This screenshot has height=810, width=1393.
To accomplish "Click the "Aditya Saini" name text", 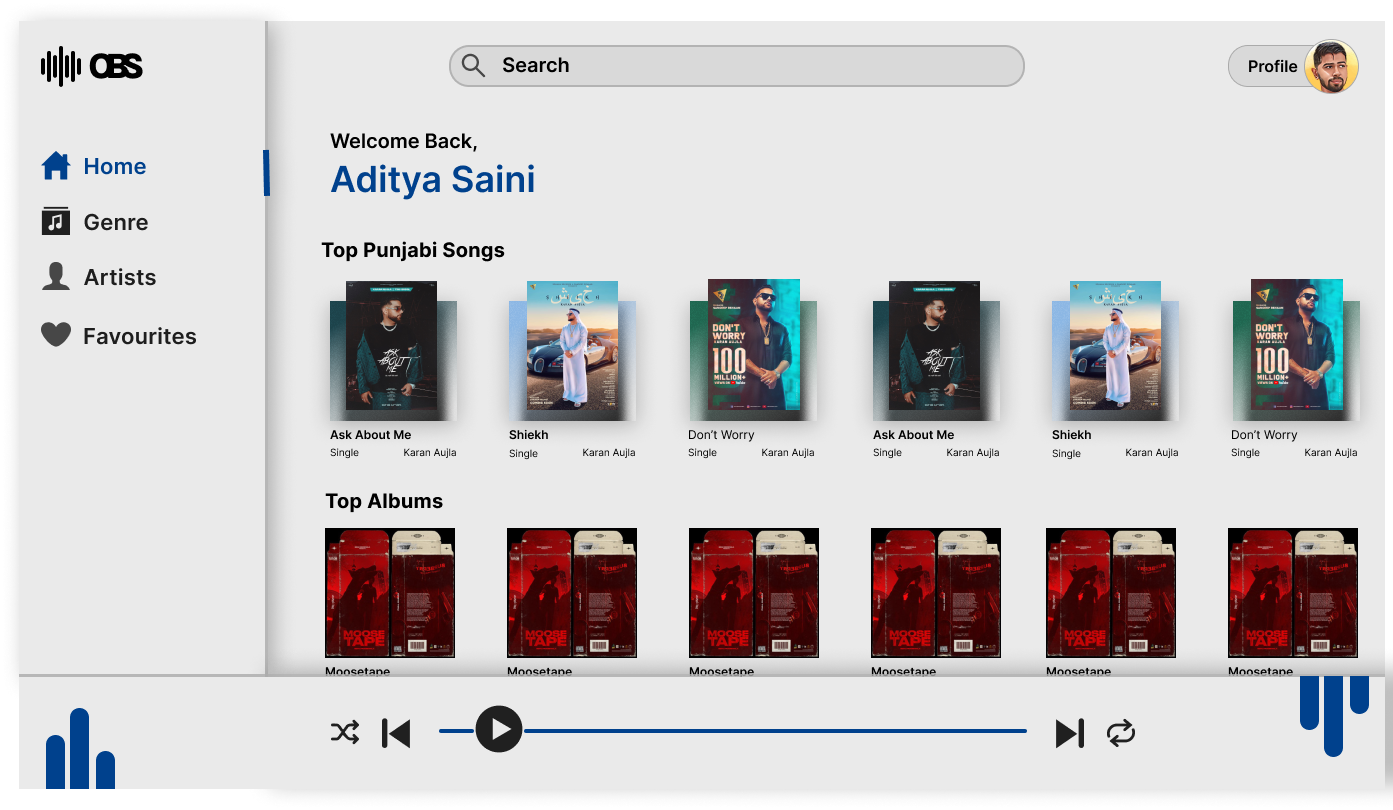I will pyautogui.click(x=433, y=180).
